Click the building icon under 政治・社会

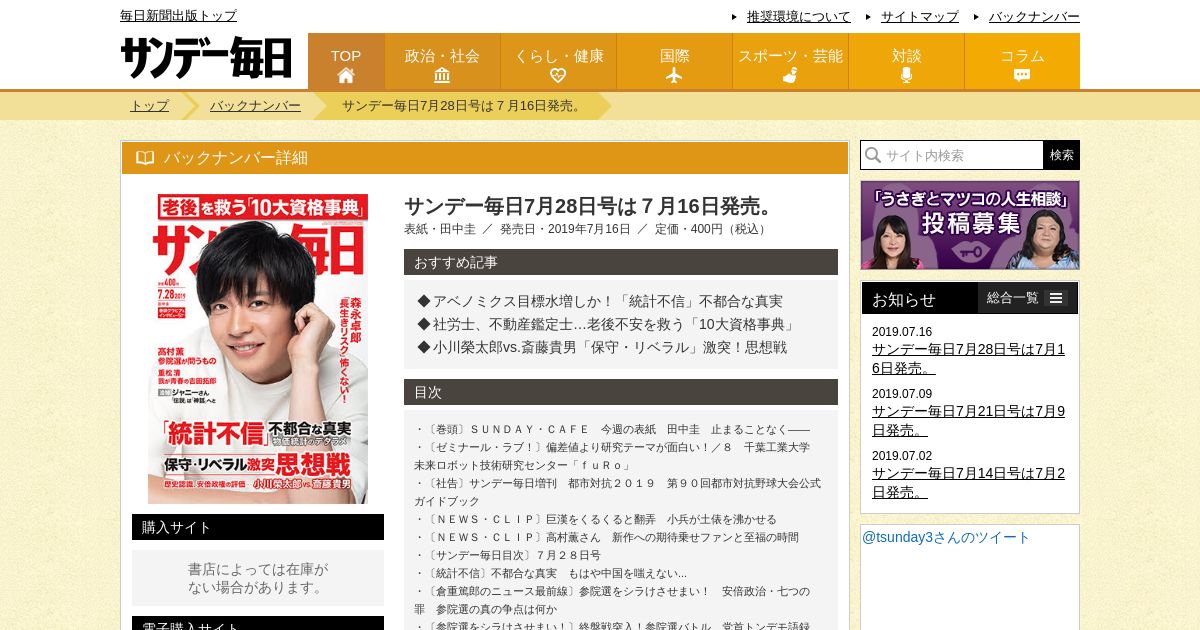coord(442,75)
